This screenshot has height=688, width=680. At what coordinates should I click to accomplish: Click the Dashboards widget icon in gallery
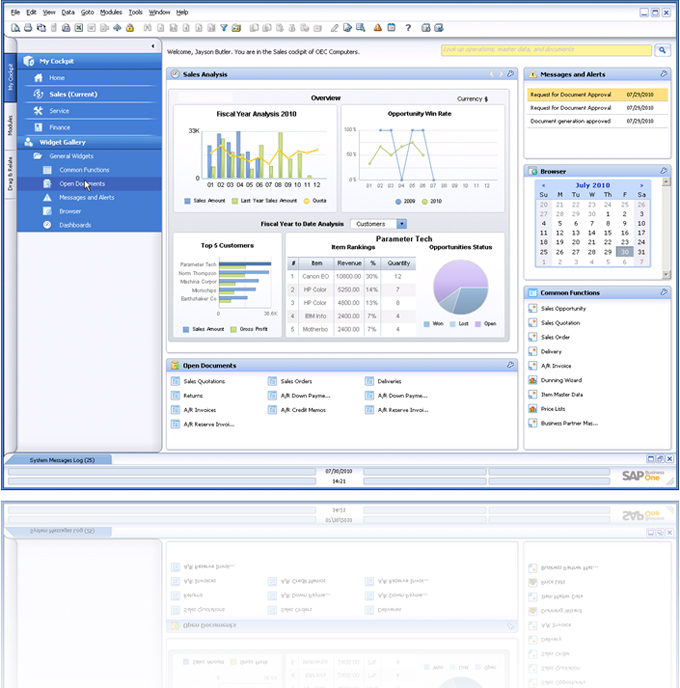pos(47,225)
